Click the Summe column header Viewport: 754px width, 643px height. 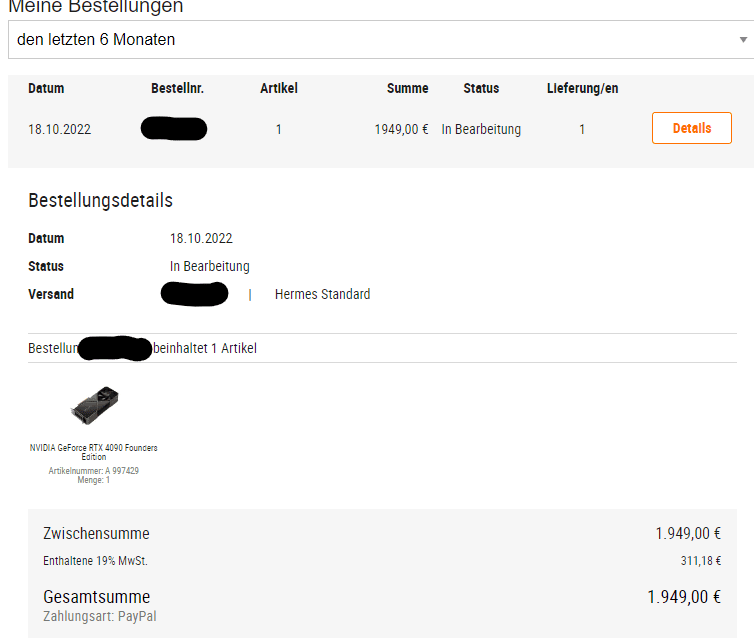[407, 88]
